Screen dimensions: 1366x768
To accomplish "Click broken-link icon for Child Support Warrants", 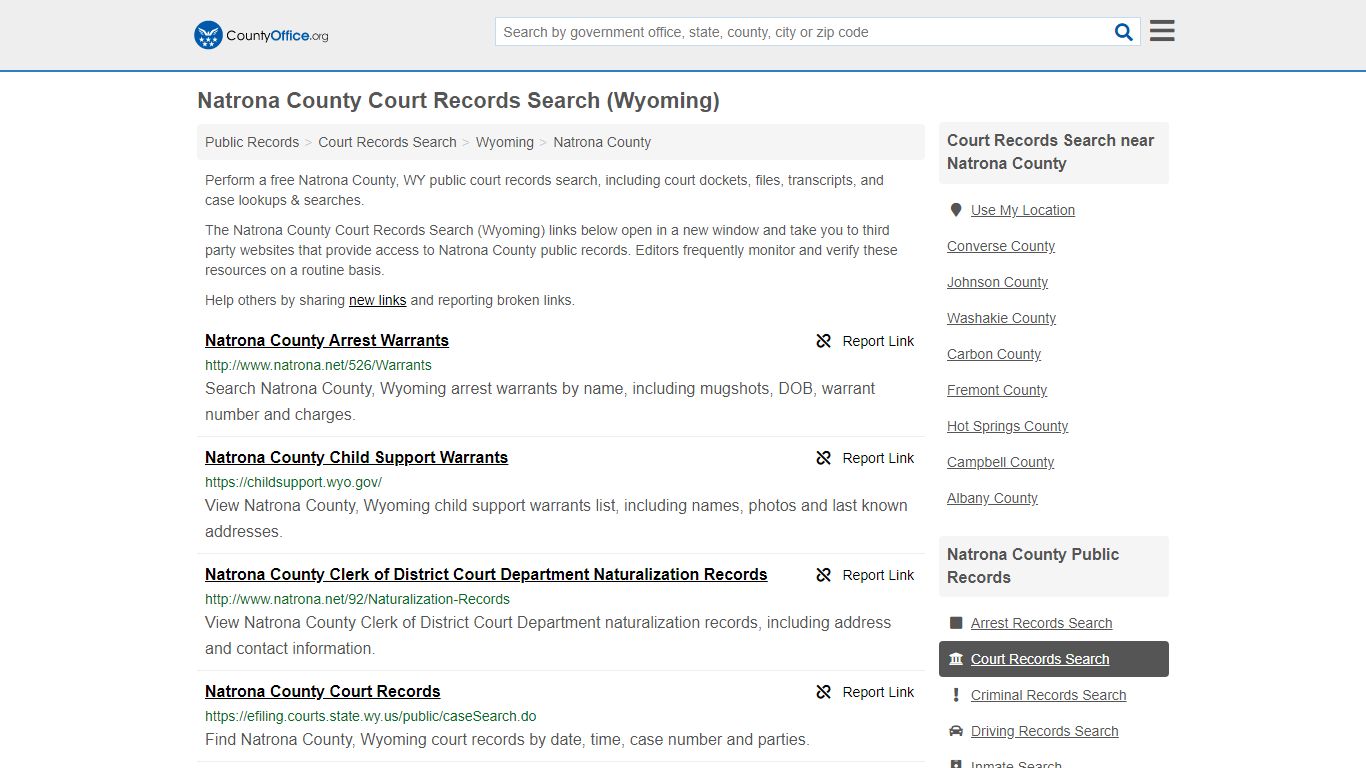I will [824, 458].
